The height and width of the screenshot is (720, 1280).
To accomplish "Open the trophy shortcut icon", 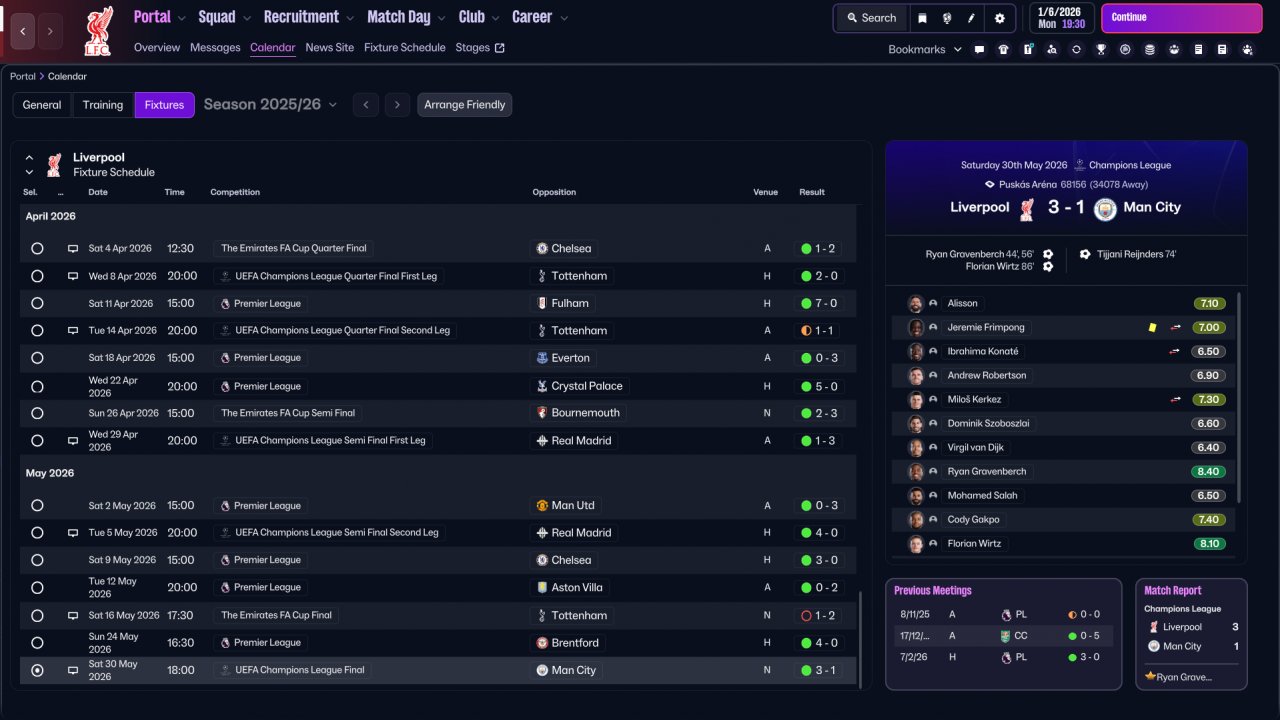I will coord(1101,49).
